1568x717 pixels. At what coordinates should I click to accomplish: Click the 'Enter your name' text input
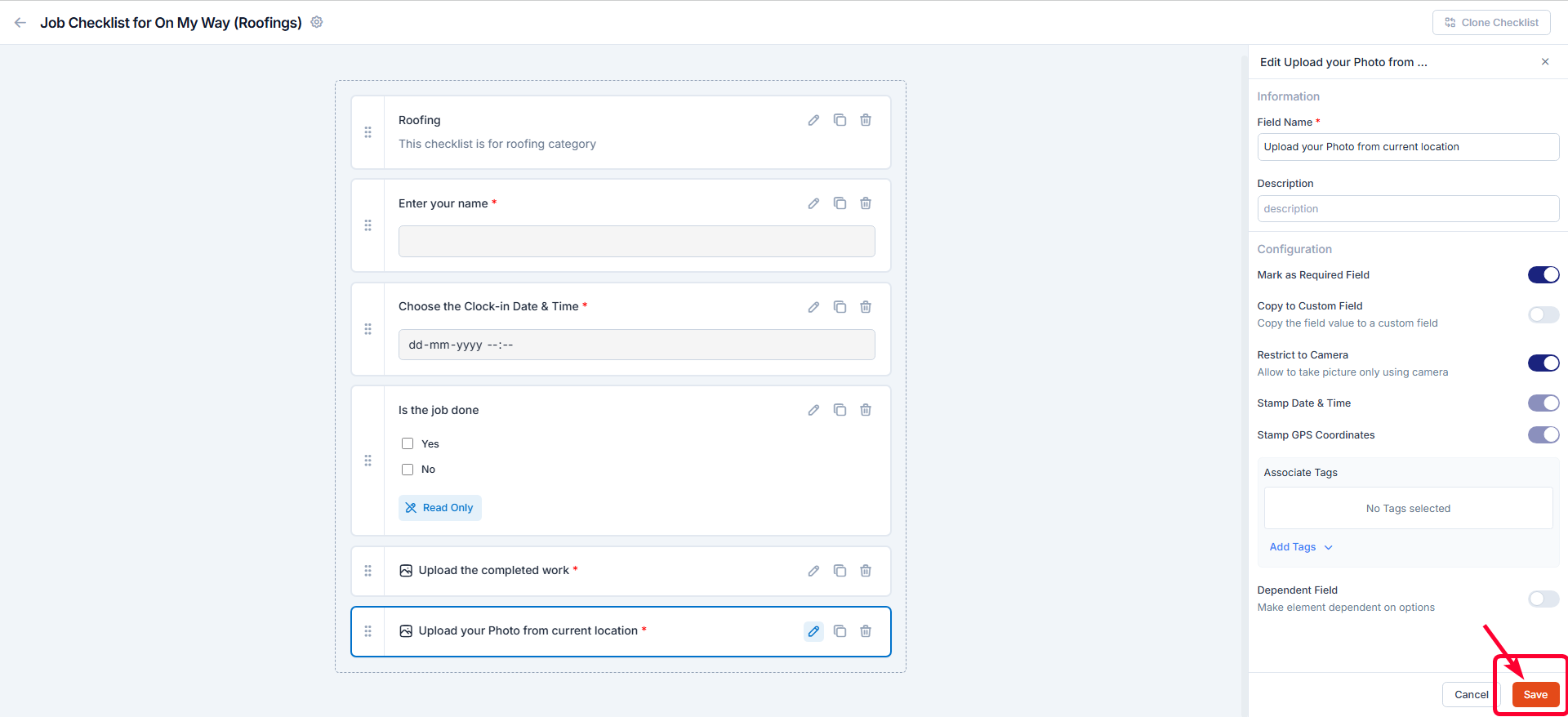tap(637, 242)
